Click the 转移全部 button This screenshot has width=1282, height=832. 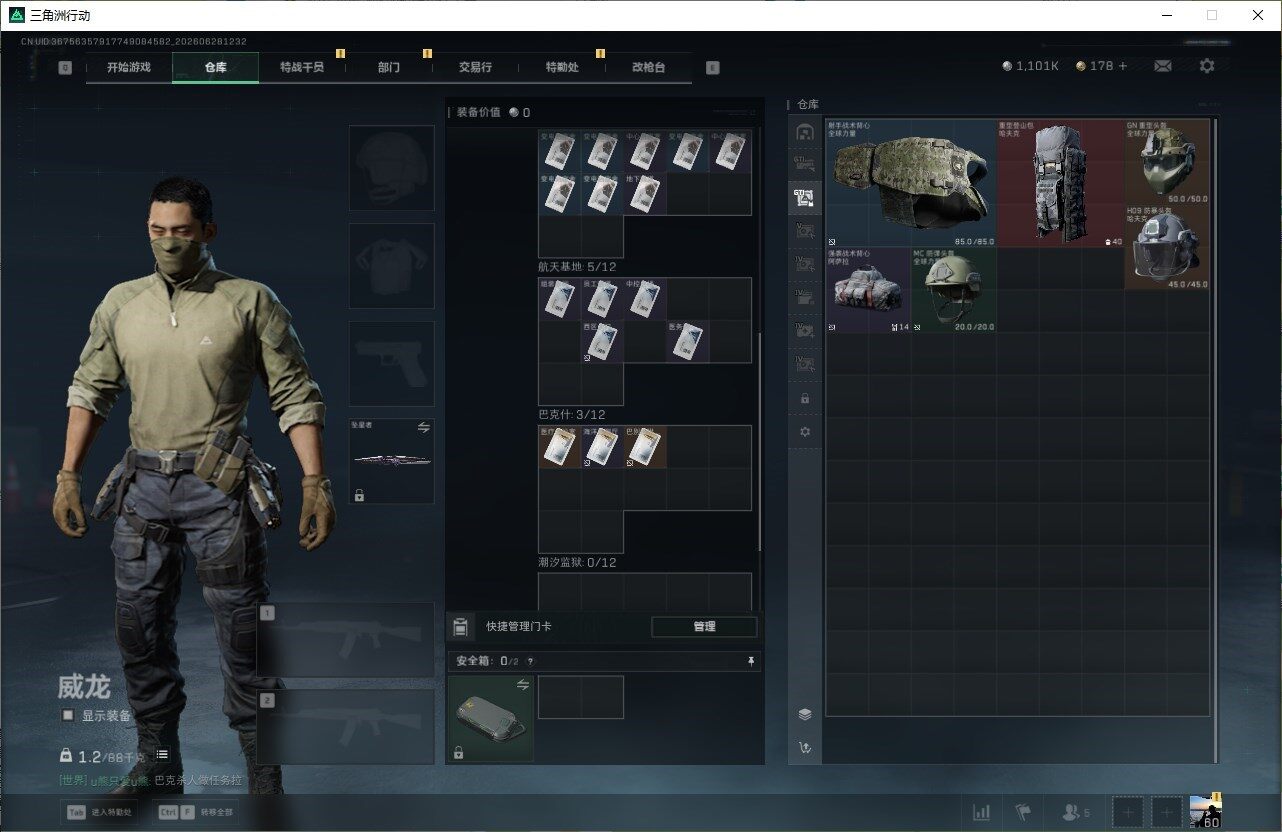(x=195, y=812)
